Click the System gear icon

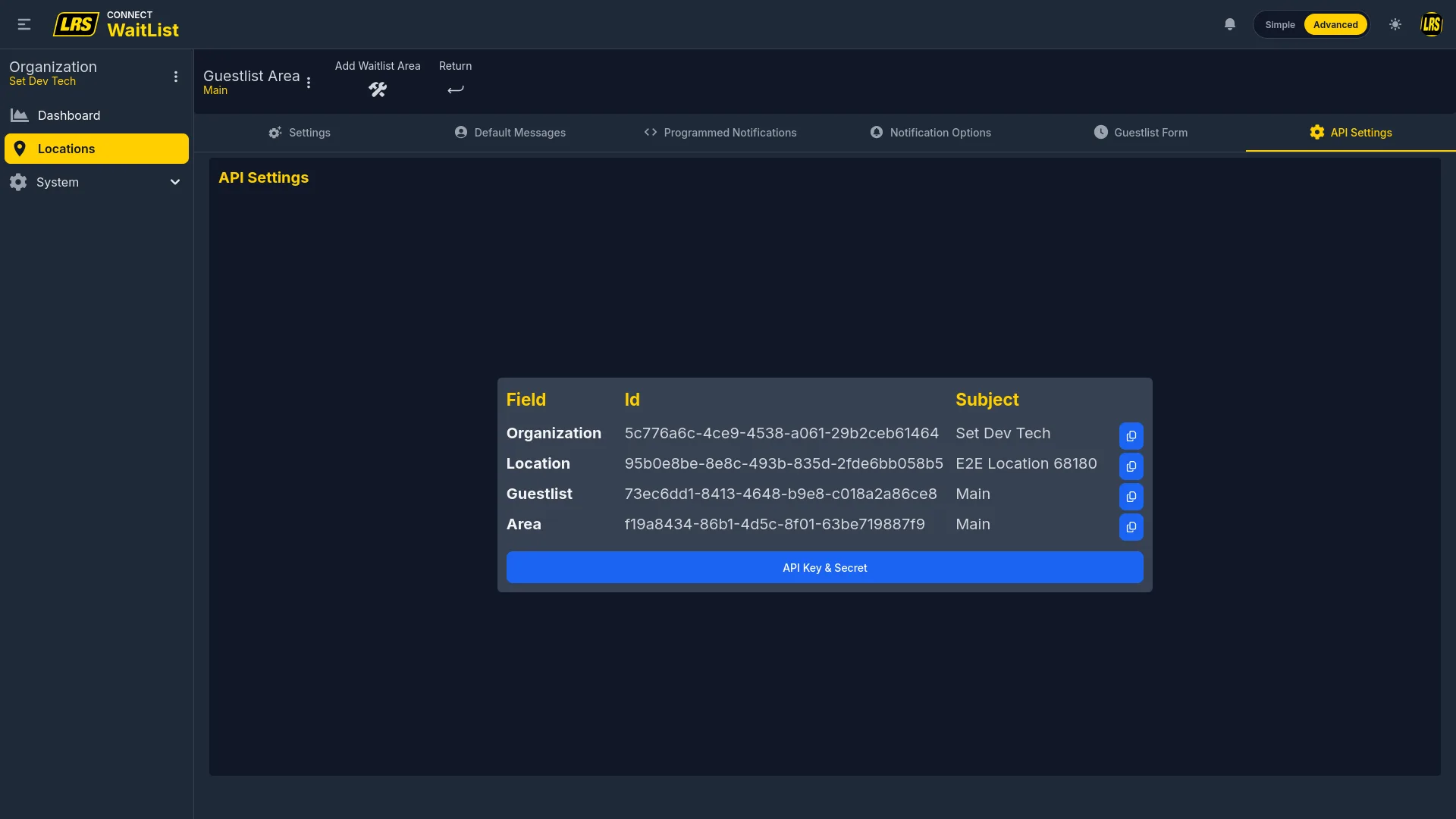tap(18, 182)
